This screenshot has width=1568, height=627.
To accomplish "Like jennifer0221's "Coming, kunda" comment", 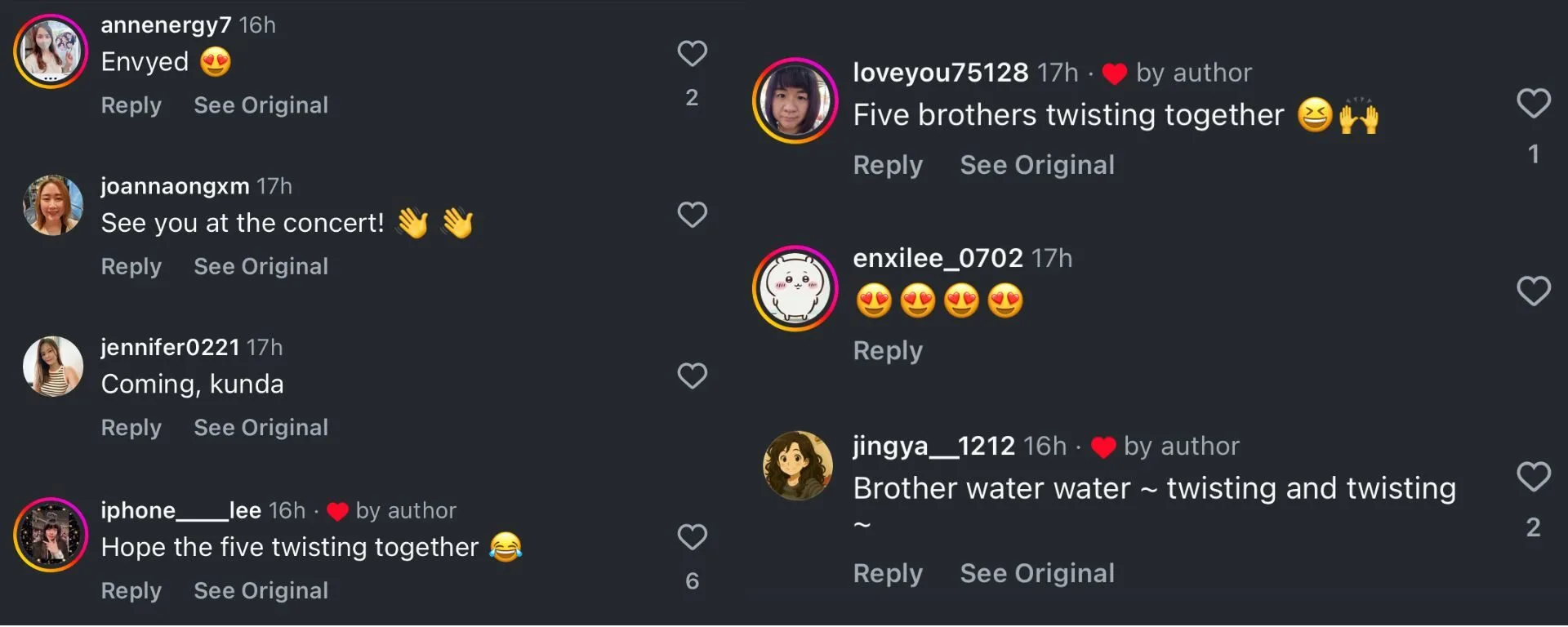I will (x=692, y=376).
